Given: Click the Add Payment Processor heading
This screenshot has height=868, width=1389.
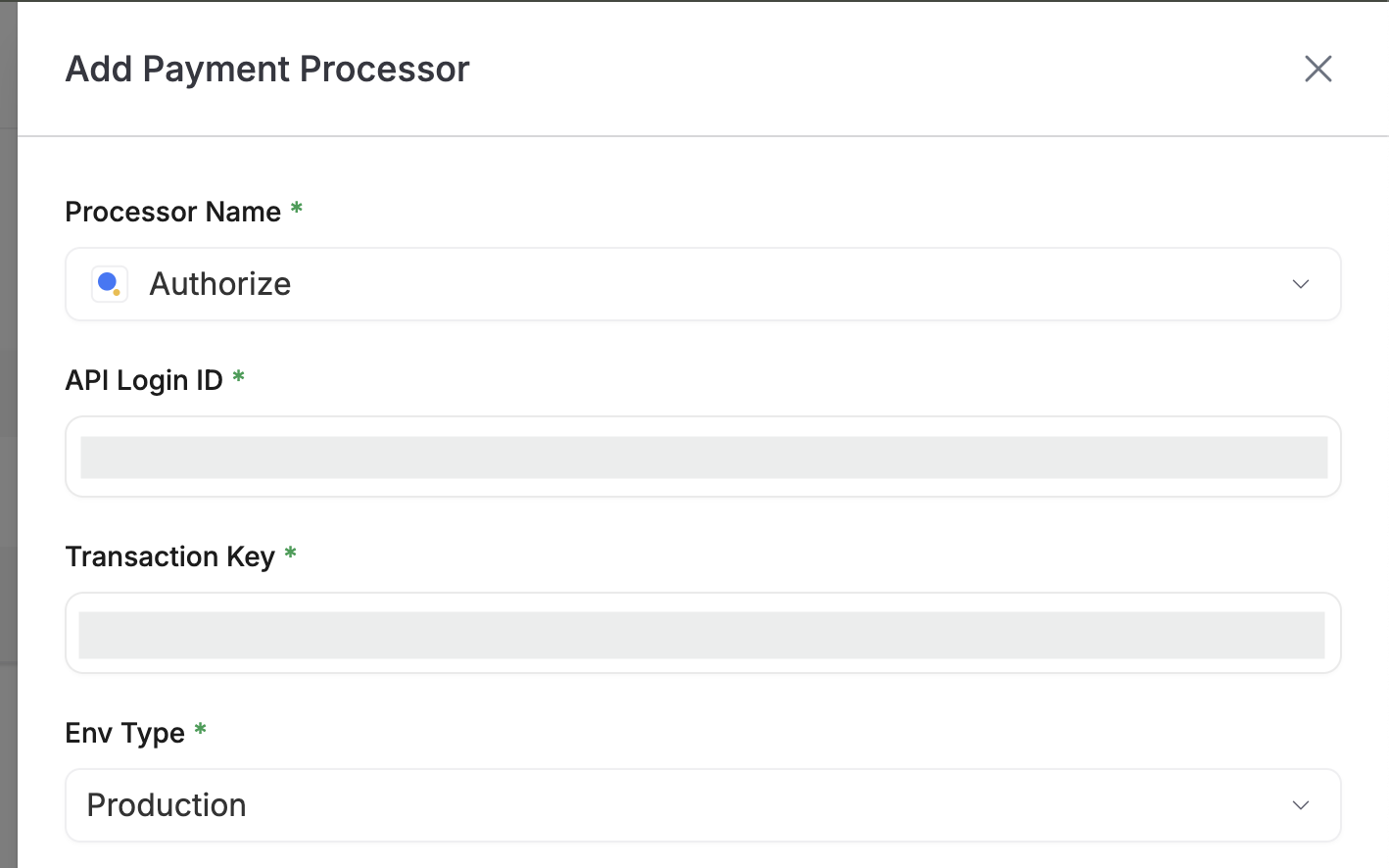Looking at the screenshot, I should [267, 69].
